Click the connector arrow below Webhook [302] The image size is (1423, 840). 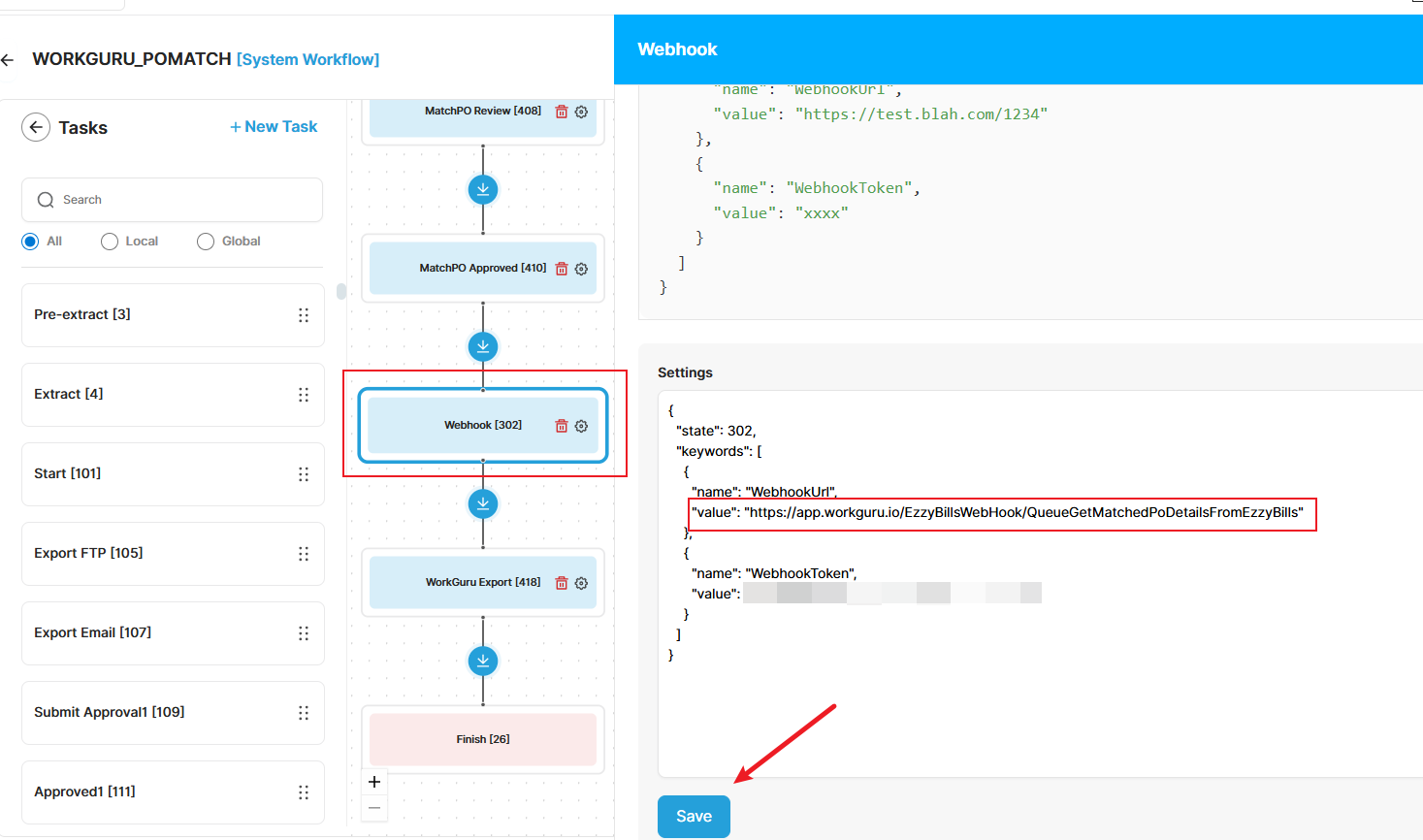pos(483,503)
